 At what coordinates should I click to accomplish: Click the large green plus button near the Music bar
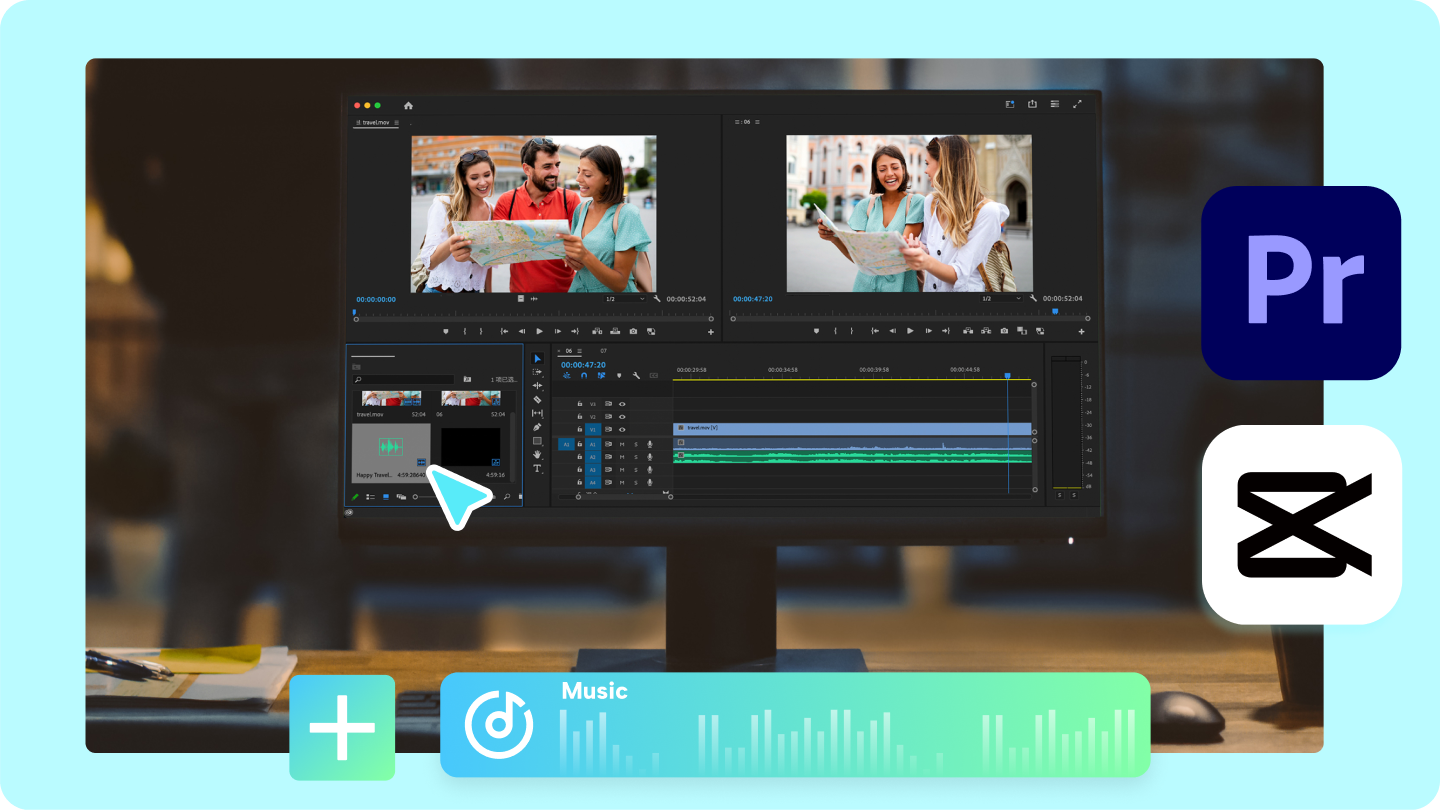(342, 726)
